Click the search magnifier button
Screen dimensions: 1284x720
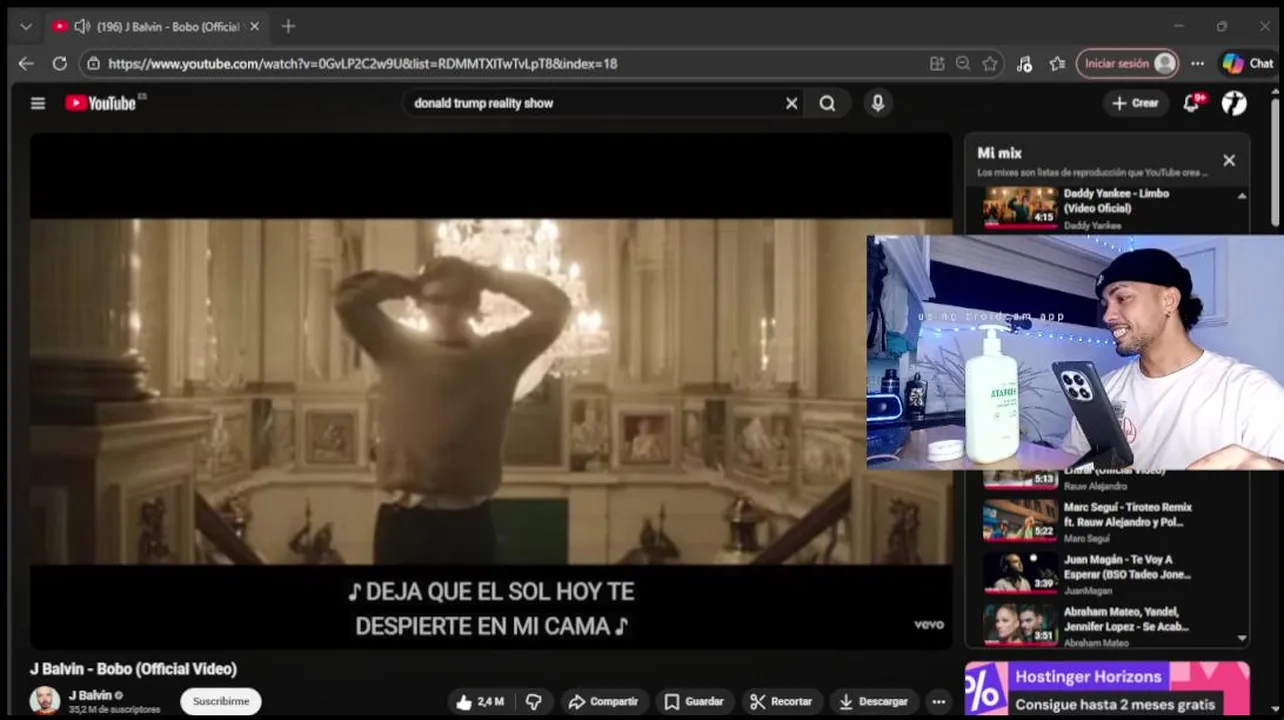pos(827,103)
